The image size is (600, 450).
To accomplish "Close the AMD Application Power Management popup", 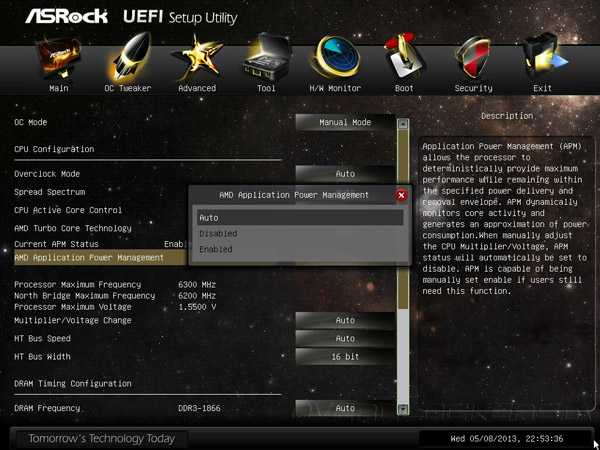I will (401, 195).
